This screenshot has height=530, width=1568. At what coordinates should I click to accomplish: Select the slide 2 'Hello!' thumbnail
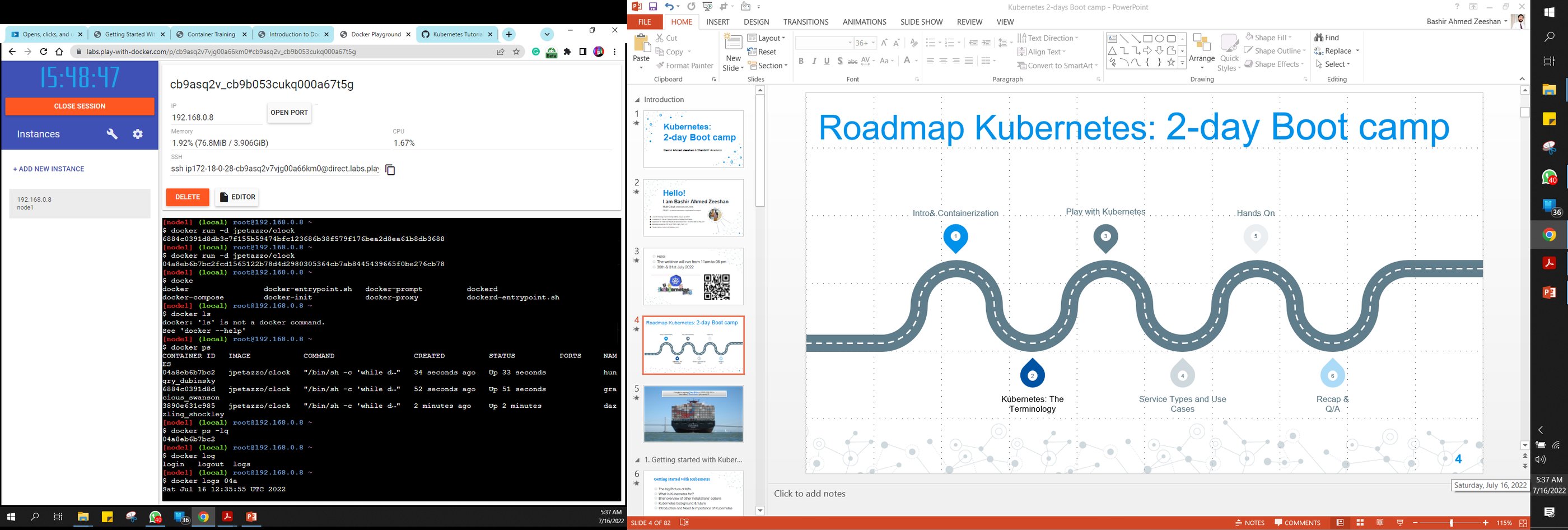pyautogui.click(x=693, y=208)
